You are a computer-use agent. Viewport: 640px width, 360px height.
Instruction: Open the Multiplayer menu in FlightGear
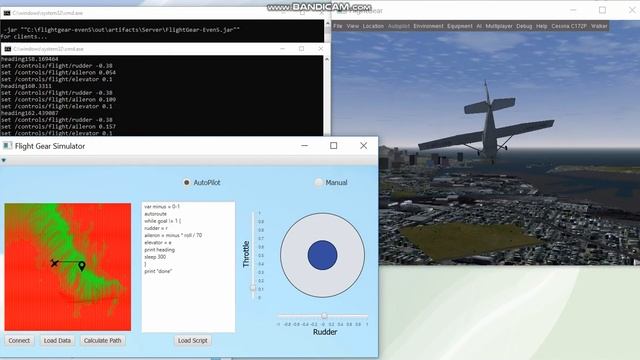click(x=499, y=26)
